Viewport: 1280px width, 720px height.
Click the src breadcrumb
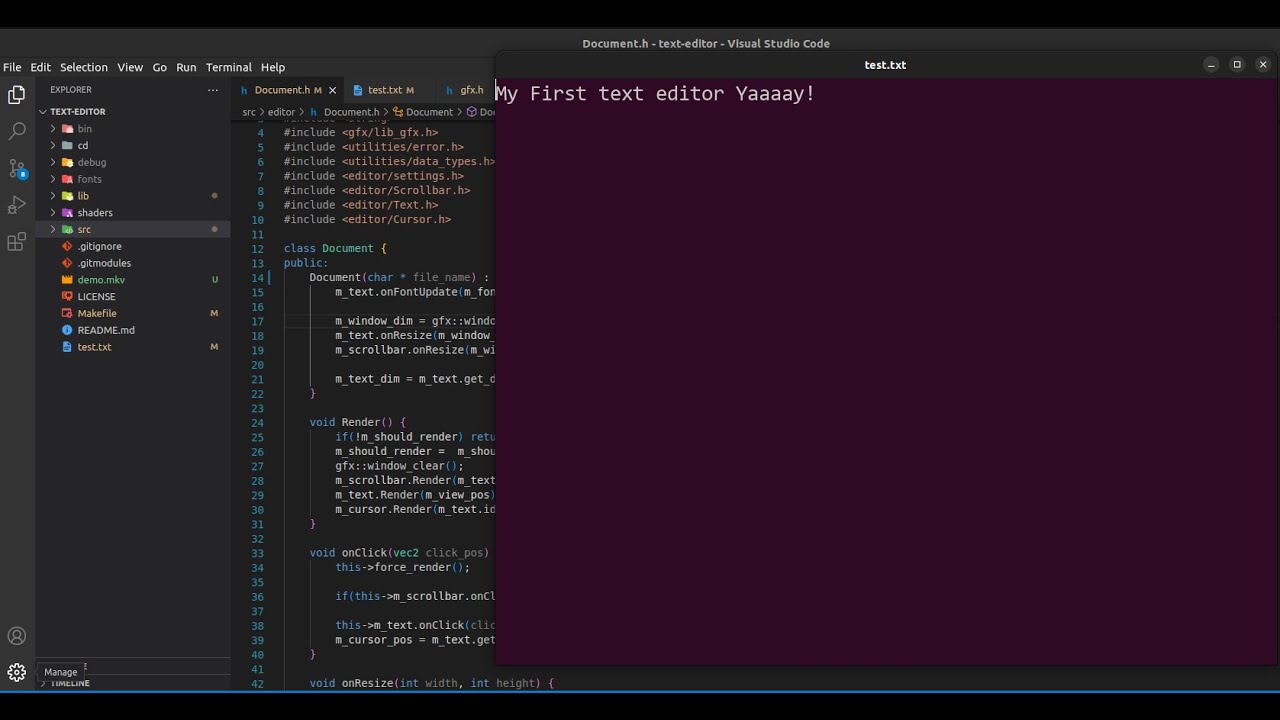point(249,112)
